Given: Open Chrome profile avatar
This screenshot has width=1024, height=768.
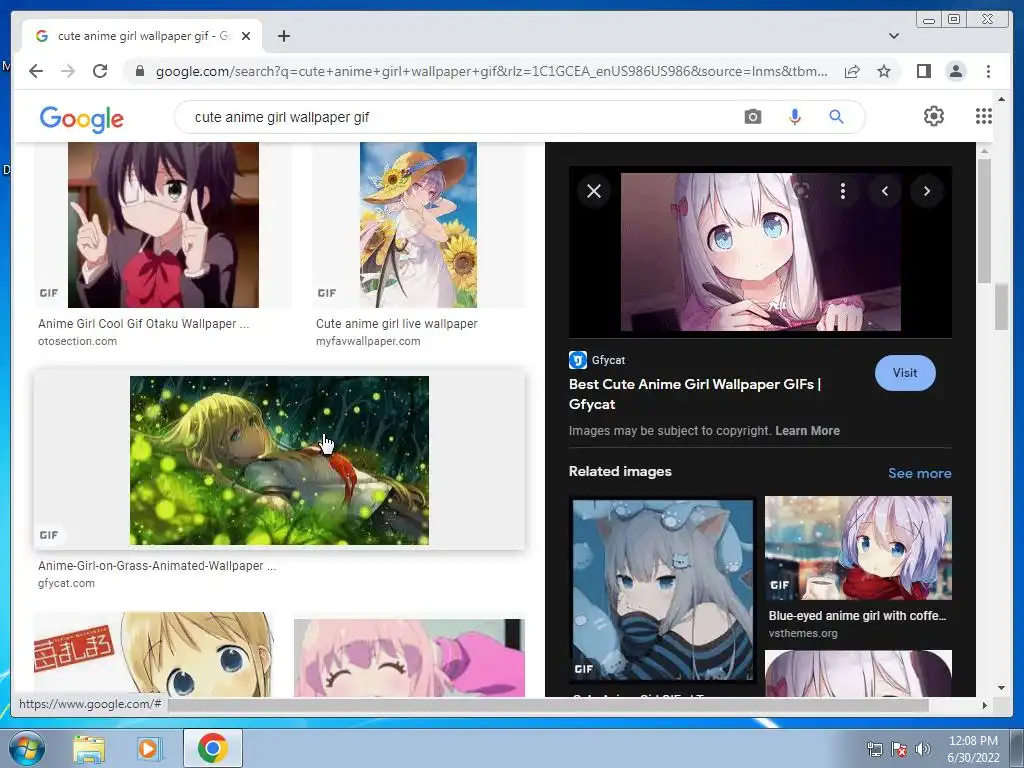Looking at the screenshot, I should pos(955,71).
